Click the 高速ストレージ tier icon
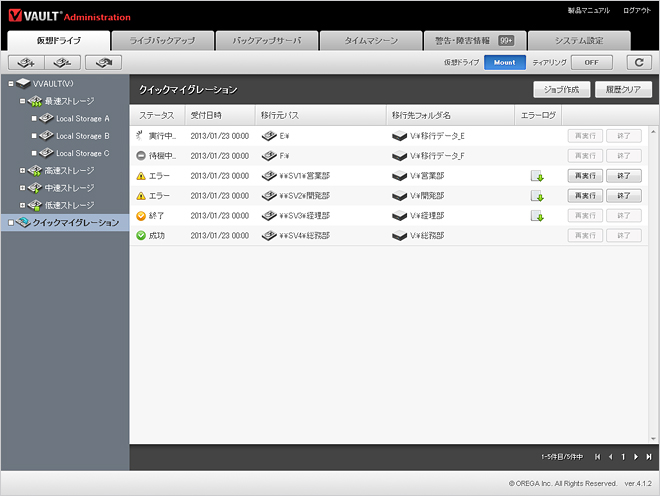 35,171
